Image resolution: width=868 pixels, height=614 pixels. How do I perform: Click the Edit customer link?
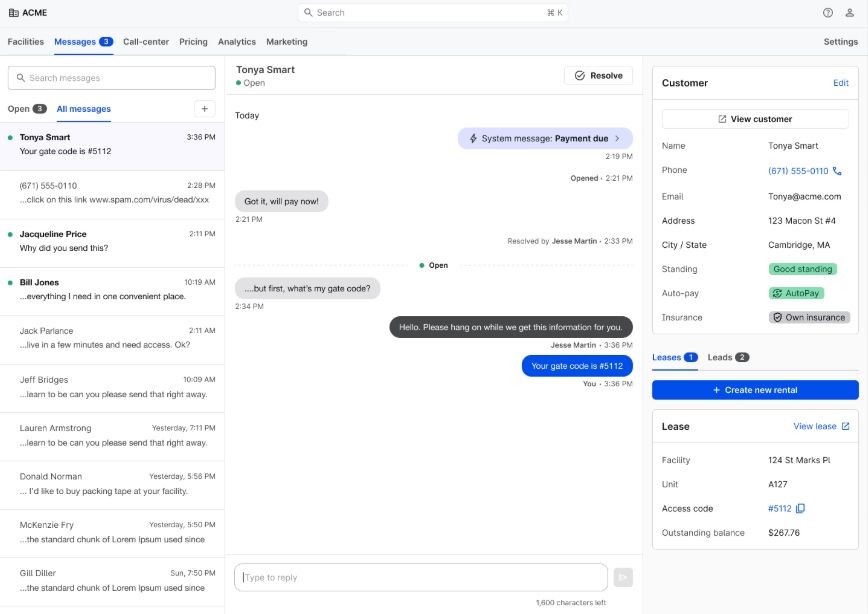pyautogui.click(x=840, y=82)
